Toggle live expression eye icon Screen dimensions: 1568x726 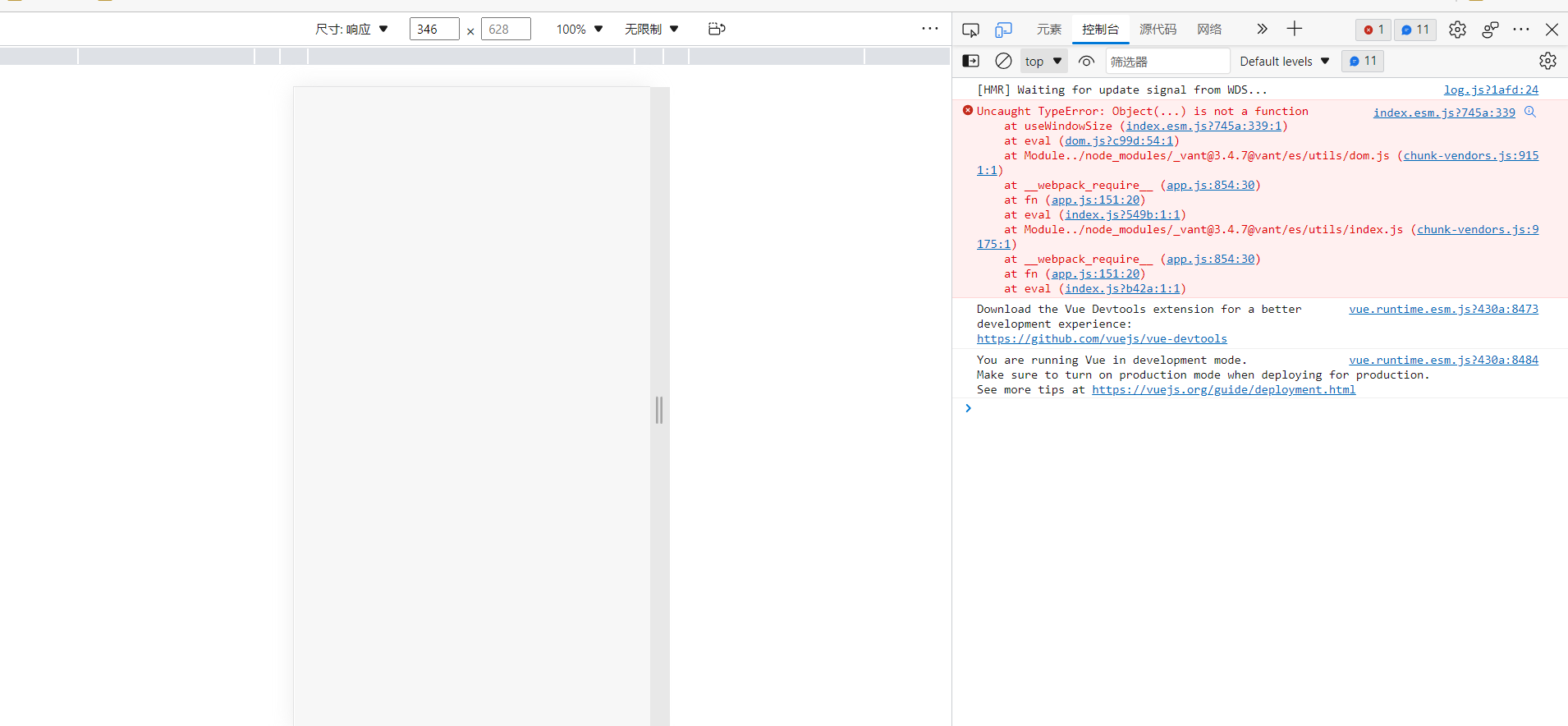(x=1086, y=61)
